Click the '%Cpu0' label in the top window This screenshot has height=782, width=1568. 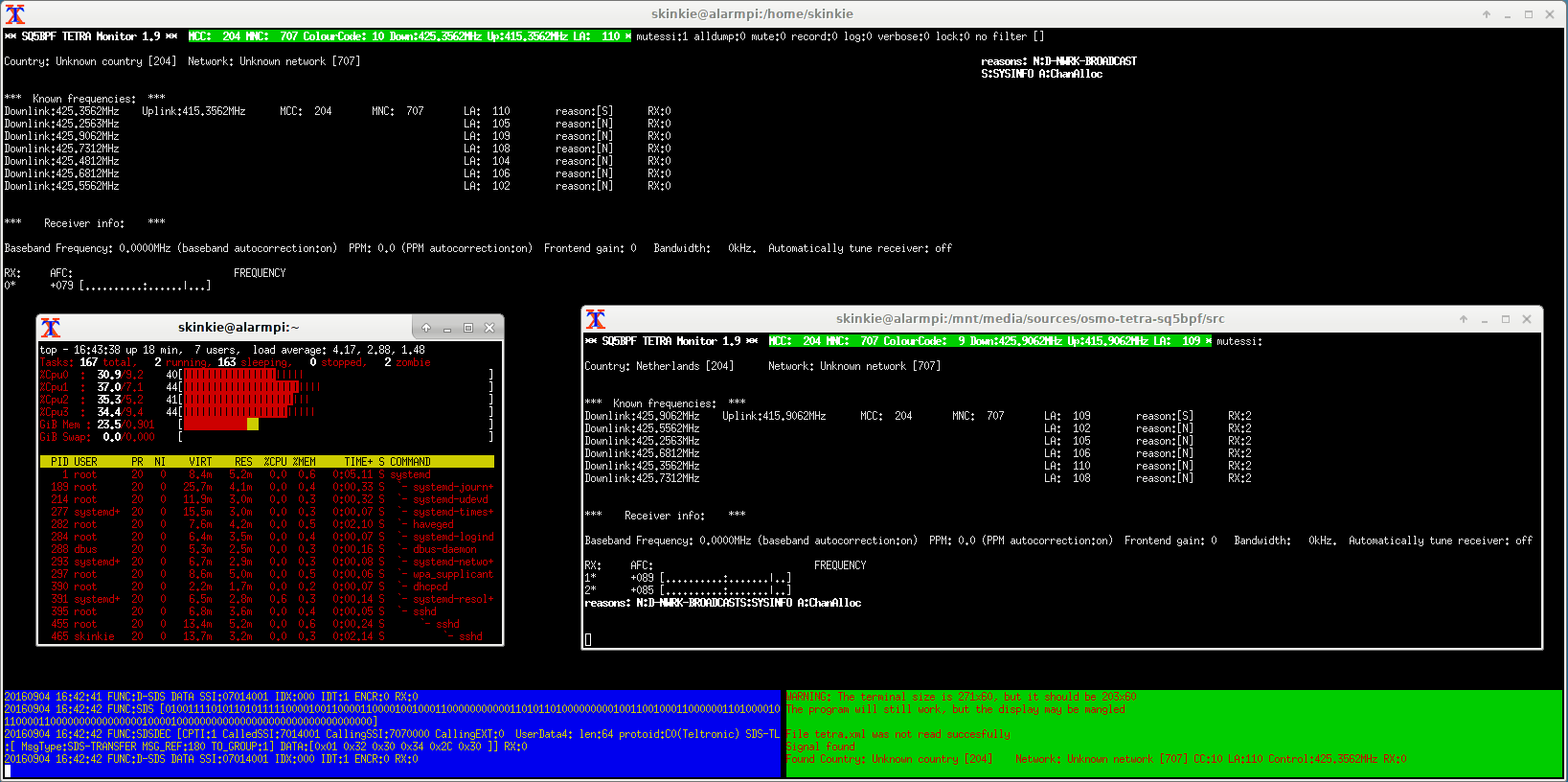(54, 375)
